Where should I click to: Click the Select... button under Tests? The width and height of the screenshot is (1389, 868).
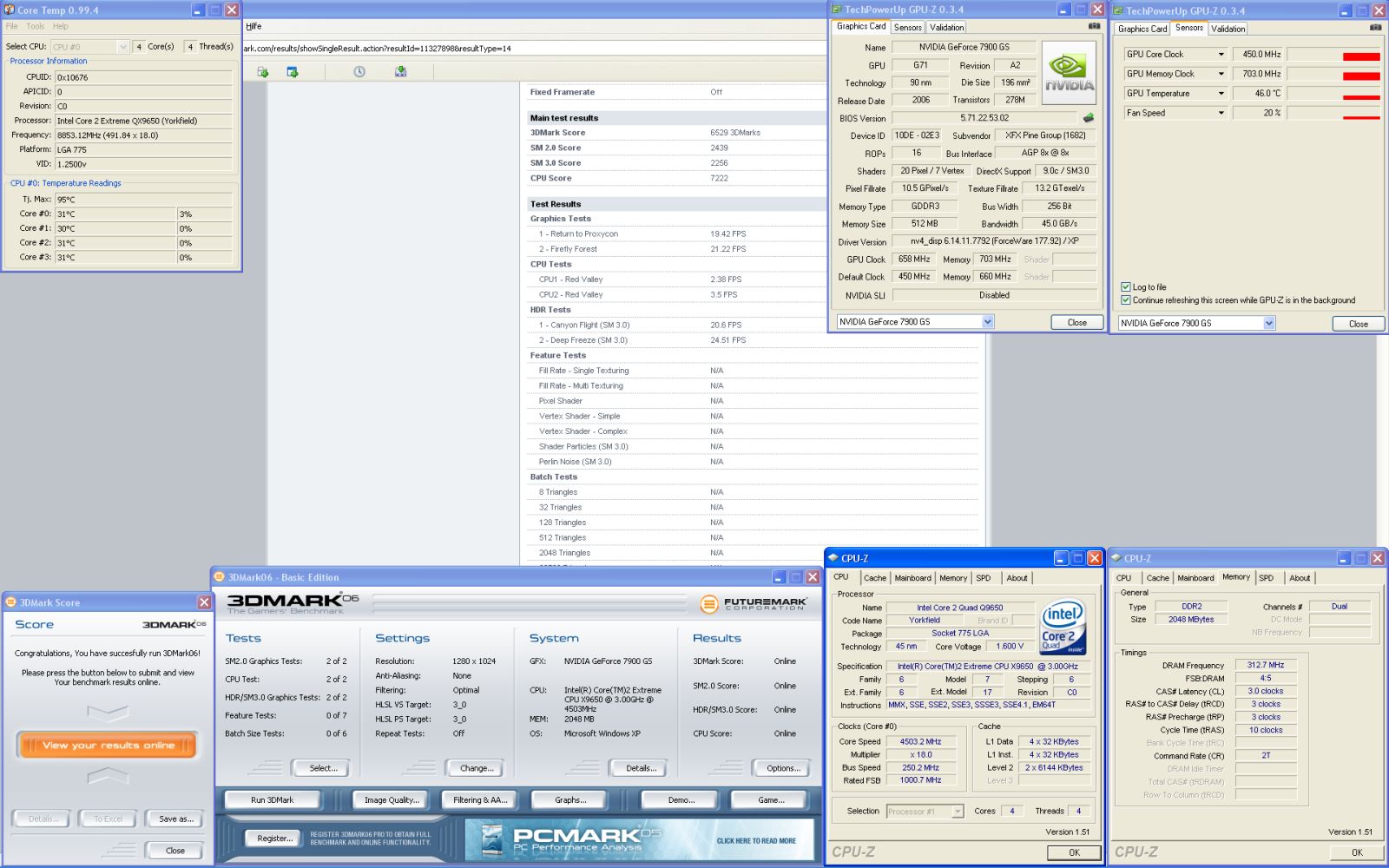tap(323, 768)
